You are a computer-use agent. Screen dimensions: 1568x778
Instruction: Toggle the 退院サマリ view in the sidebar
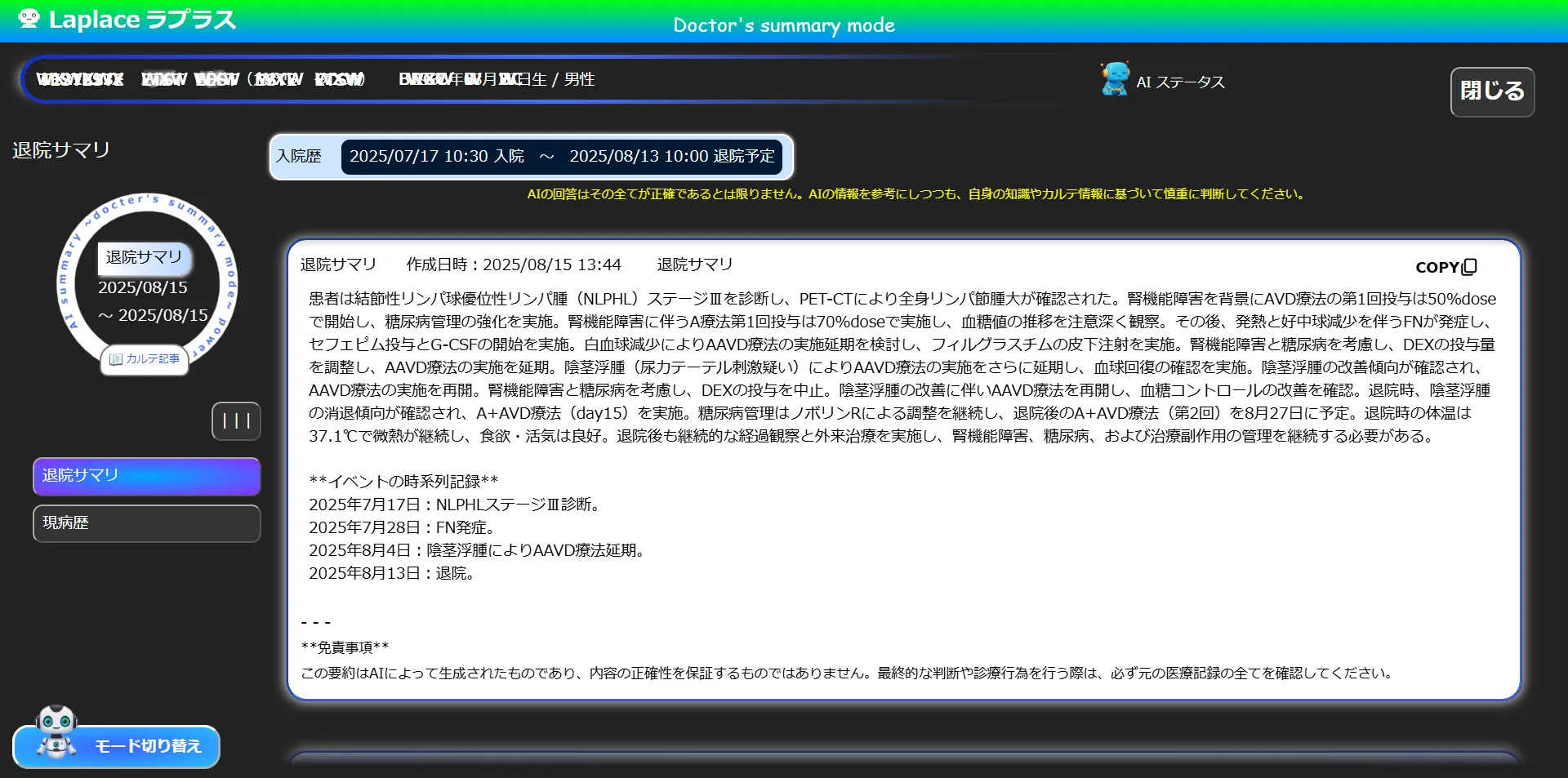tap(145, 476)
